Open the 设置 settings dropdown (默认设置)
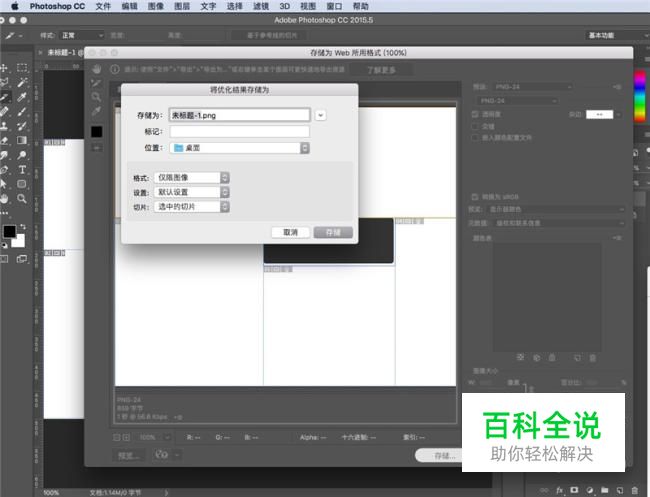 coord(192,192)
